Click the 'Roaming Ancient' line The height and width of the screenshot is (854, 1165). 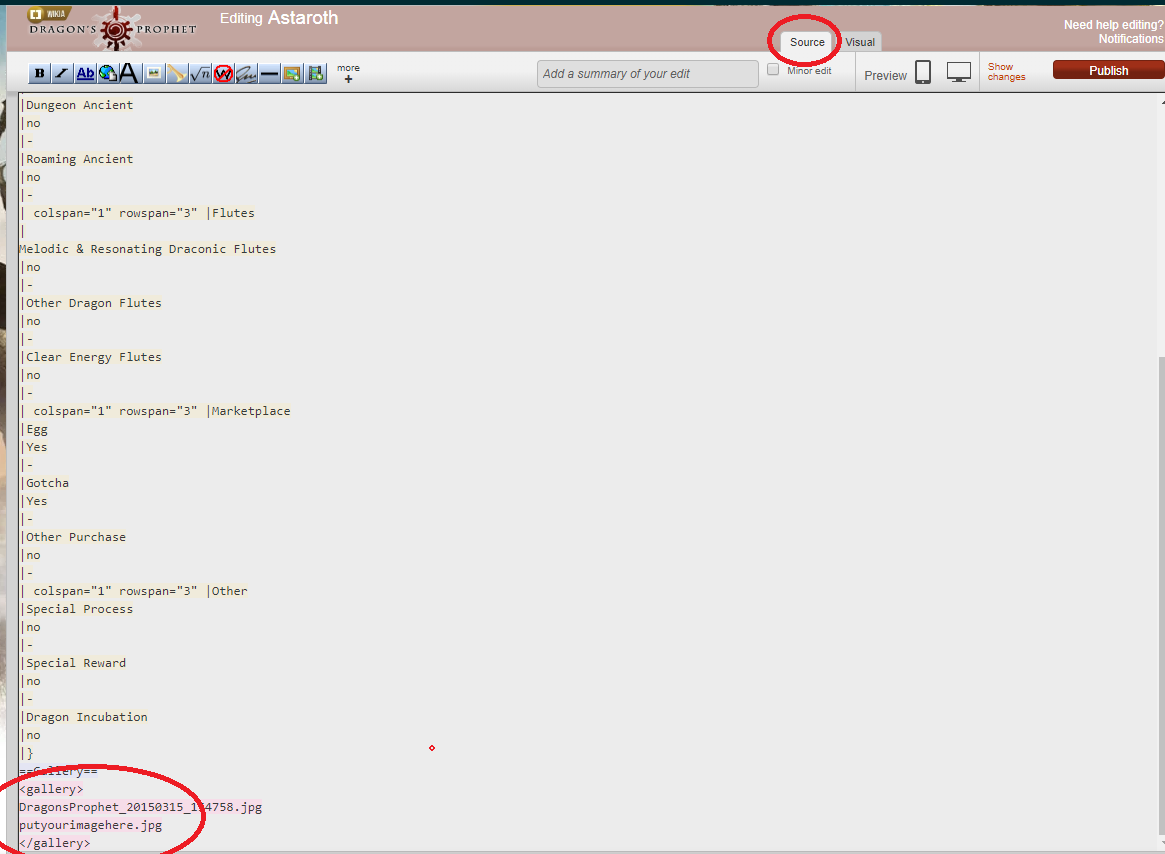point(78,159)
